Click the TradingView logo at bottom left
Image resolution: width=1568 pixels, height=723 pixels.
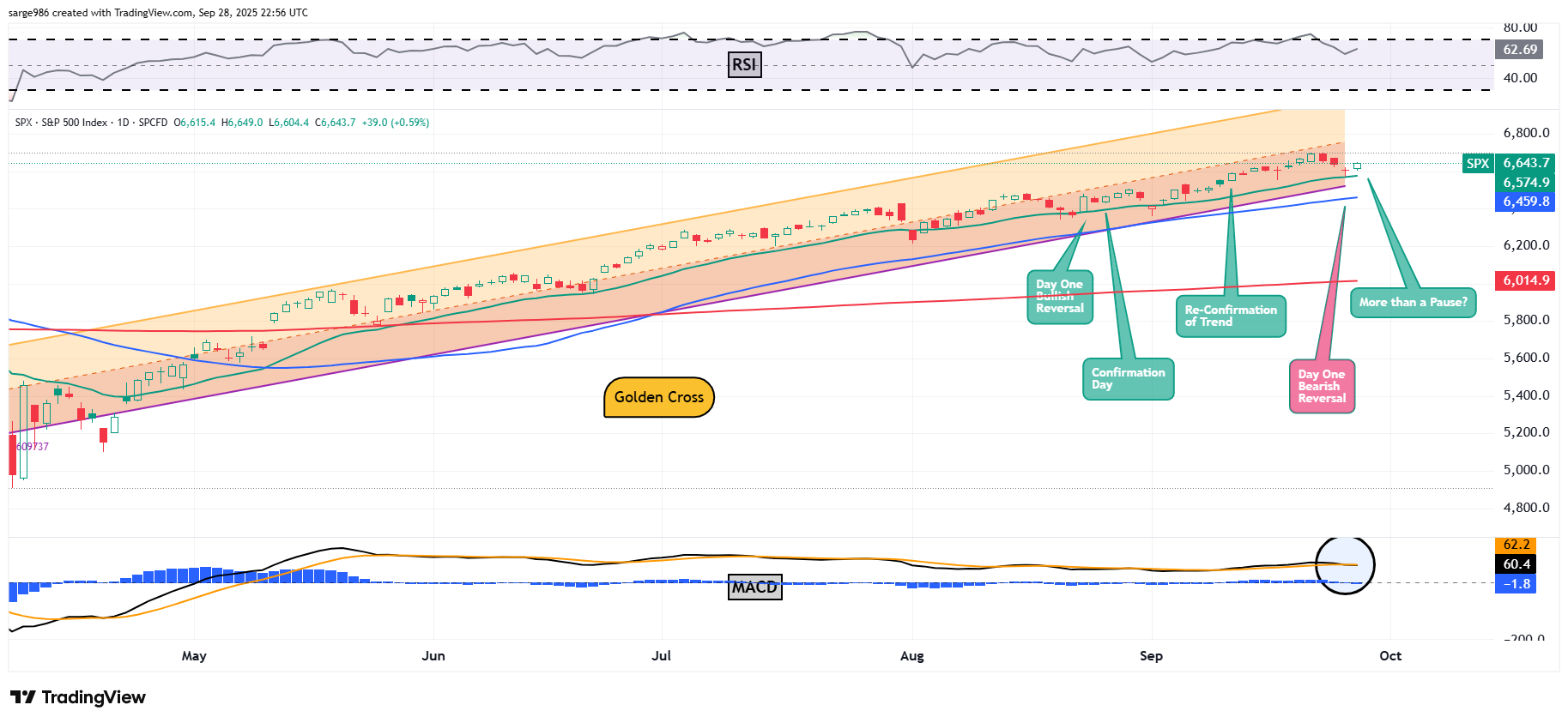point(78,697)
